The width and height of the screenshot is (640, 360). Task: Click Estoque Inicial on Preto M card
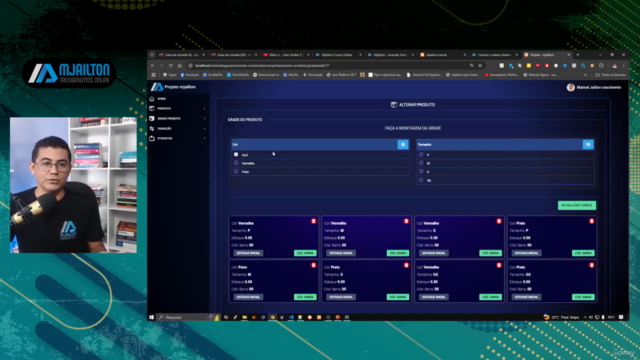point(249,297)
